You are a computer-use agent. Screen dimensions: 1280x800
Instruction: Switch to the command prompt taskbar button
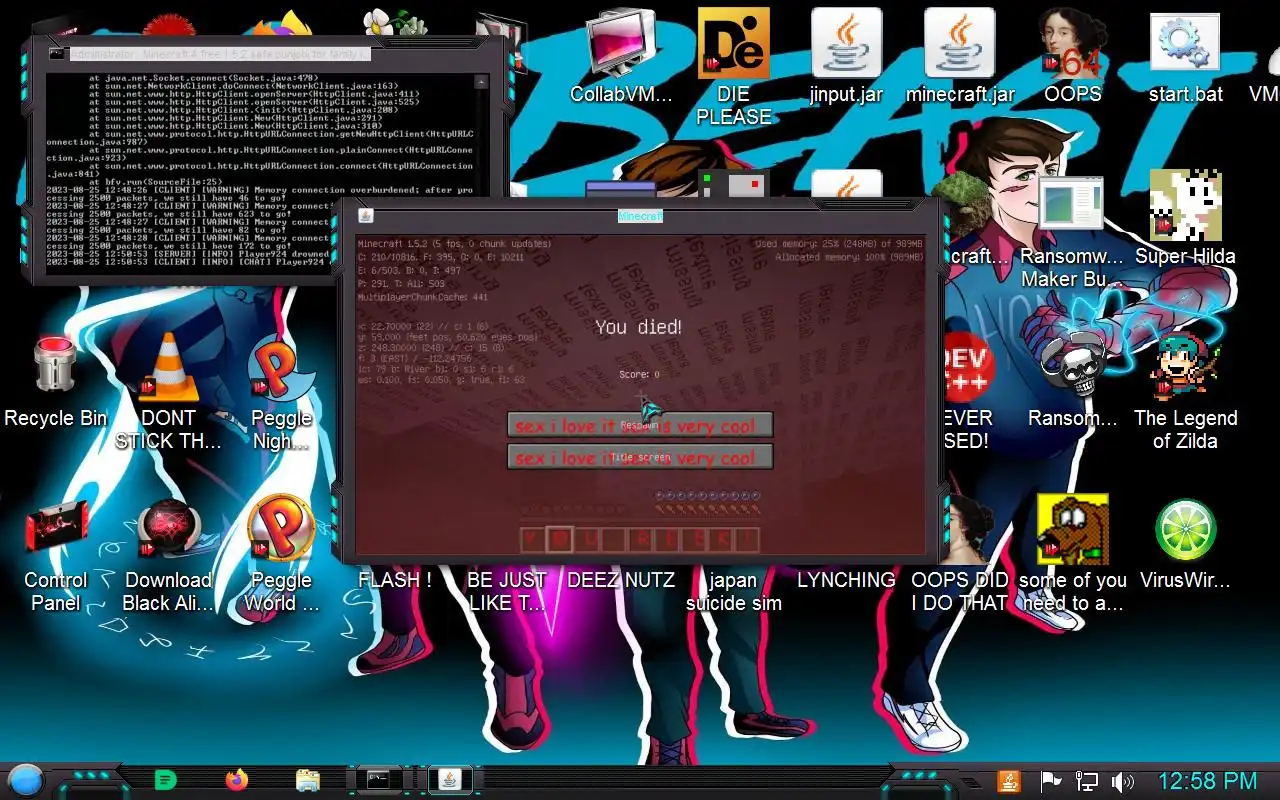point(380,780)
